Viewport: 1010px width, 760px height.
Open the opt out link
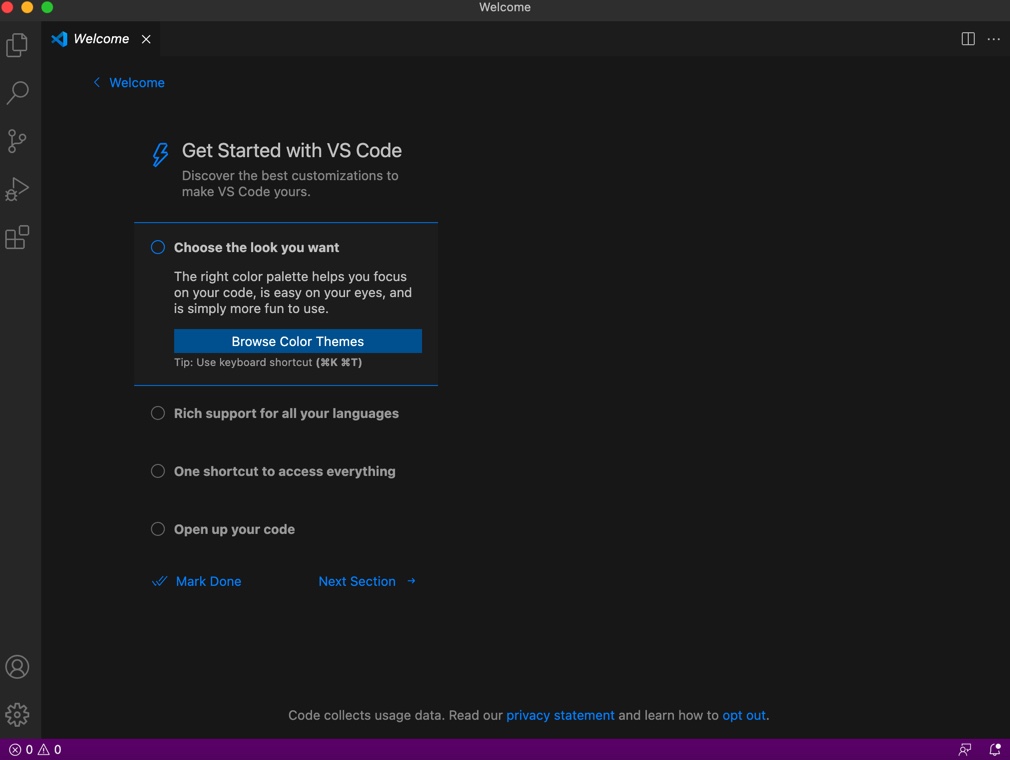pos(744,715)
